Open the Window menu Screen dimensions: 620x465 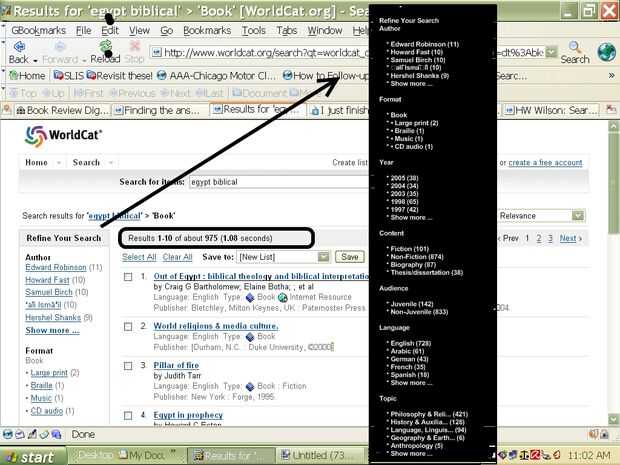(x=325, y=30)
